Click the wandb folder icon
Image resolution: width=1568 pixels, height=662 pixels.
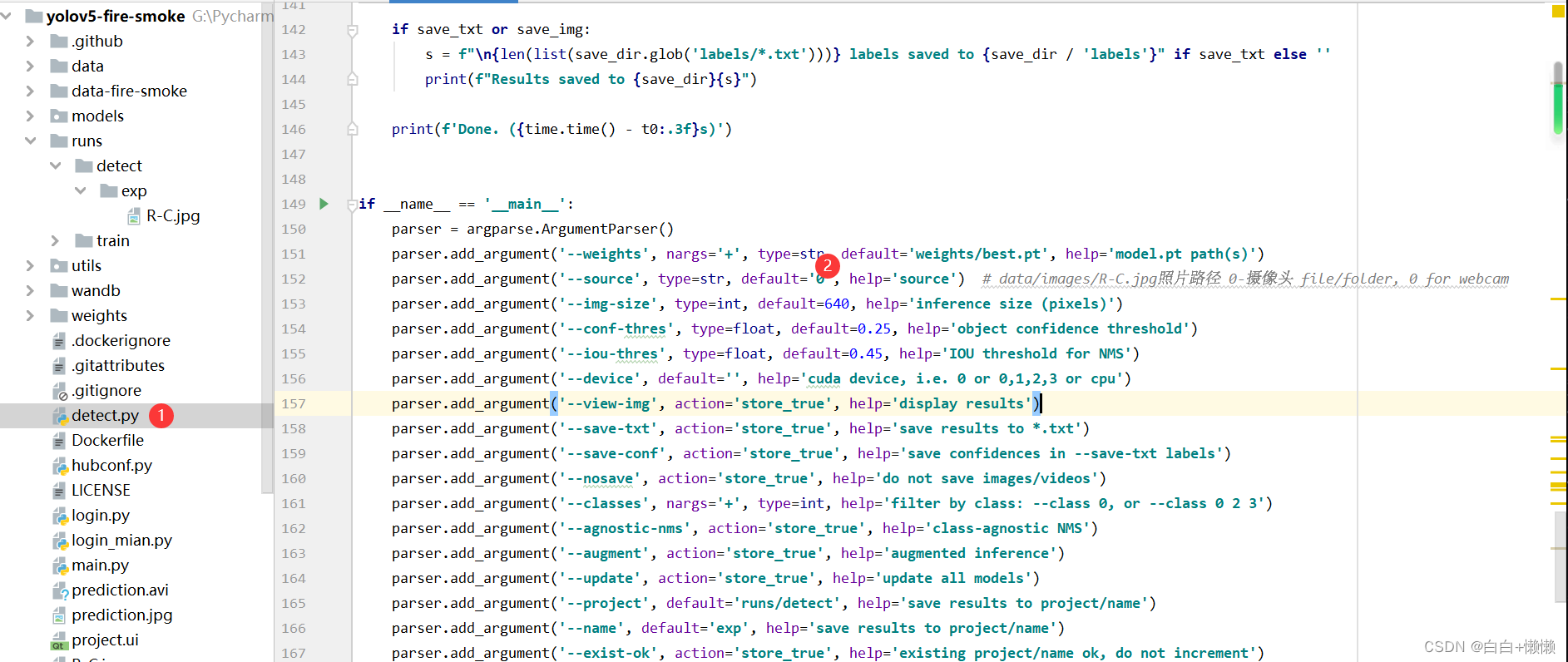pos(59,290)
